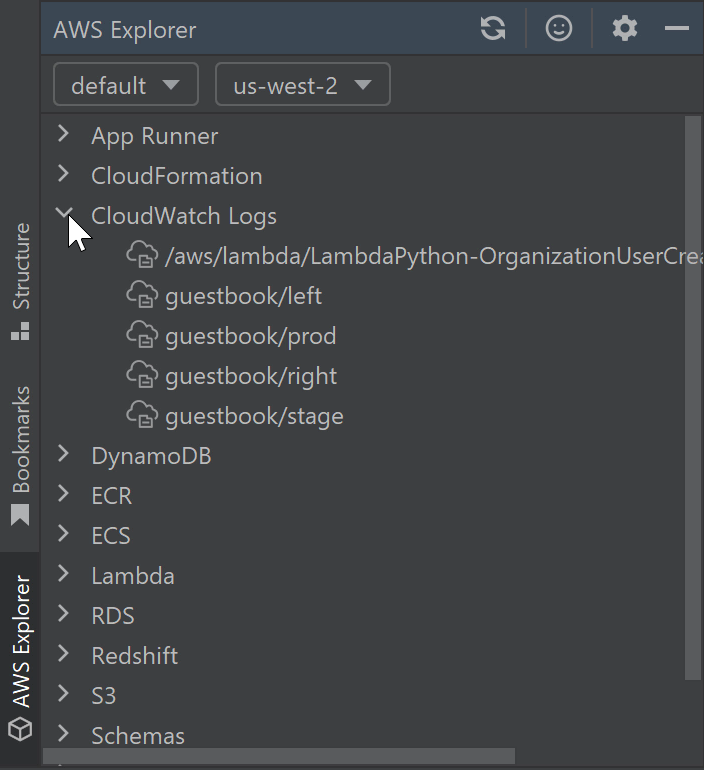Click the smiley feedback icon
704x770 pixels.
[x=558, y=29]
